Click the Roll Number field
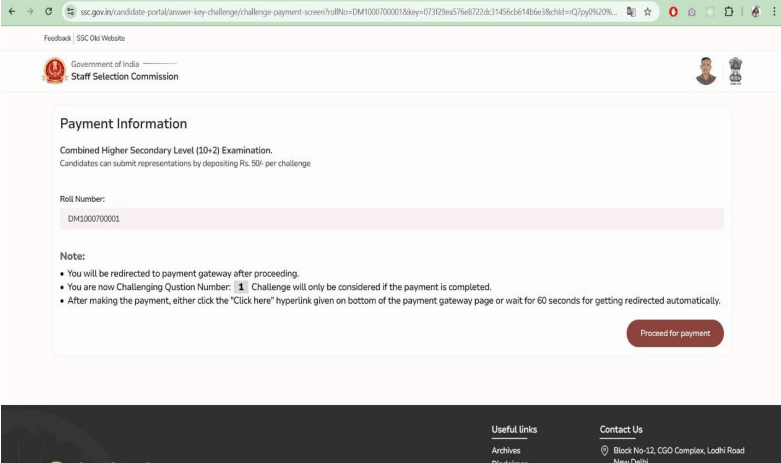 (x=391, y=219)
